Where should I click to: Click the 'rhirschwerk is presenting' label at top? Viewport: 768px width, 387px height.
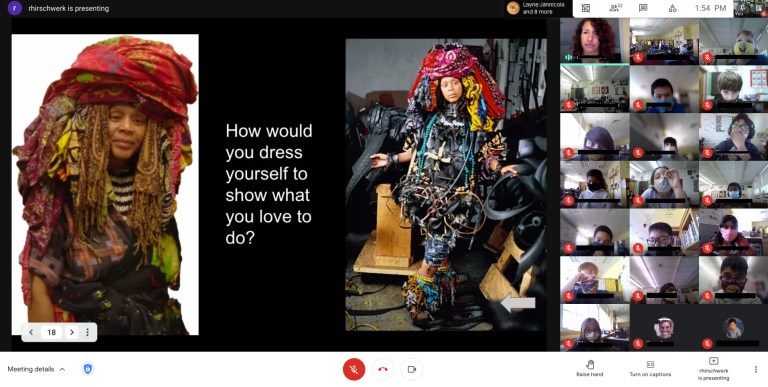[69, 8]
